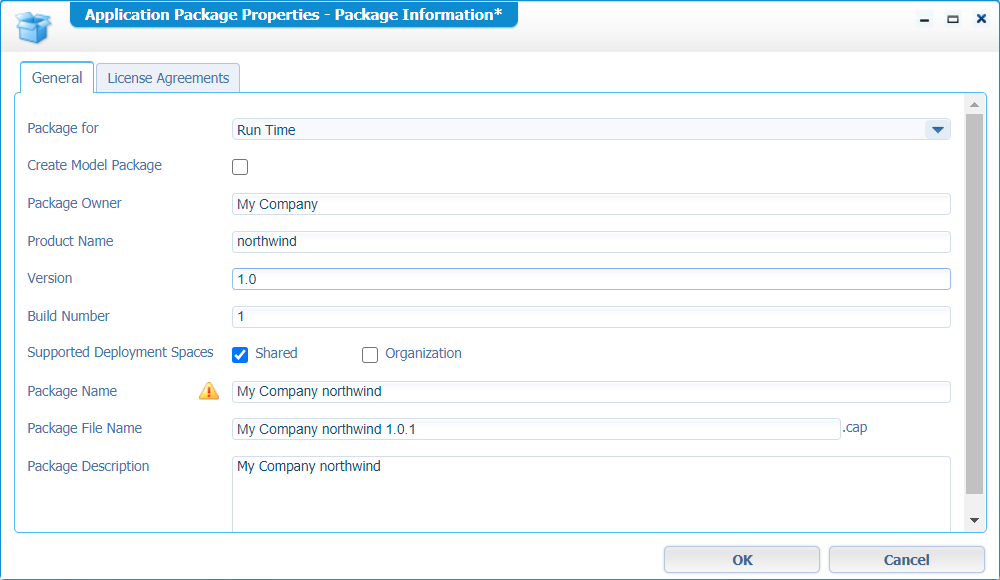Enable the Create Model Package checkbox
Image resolution: width=1000 pixels, height=580 pixels.
(240, 167)
